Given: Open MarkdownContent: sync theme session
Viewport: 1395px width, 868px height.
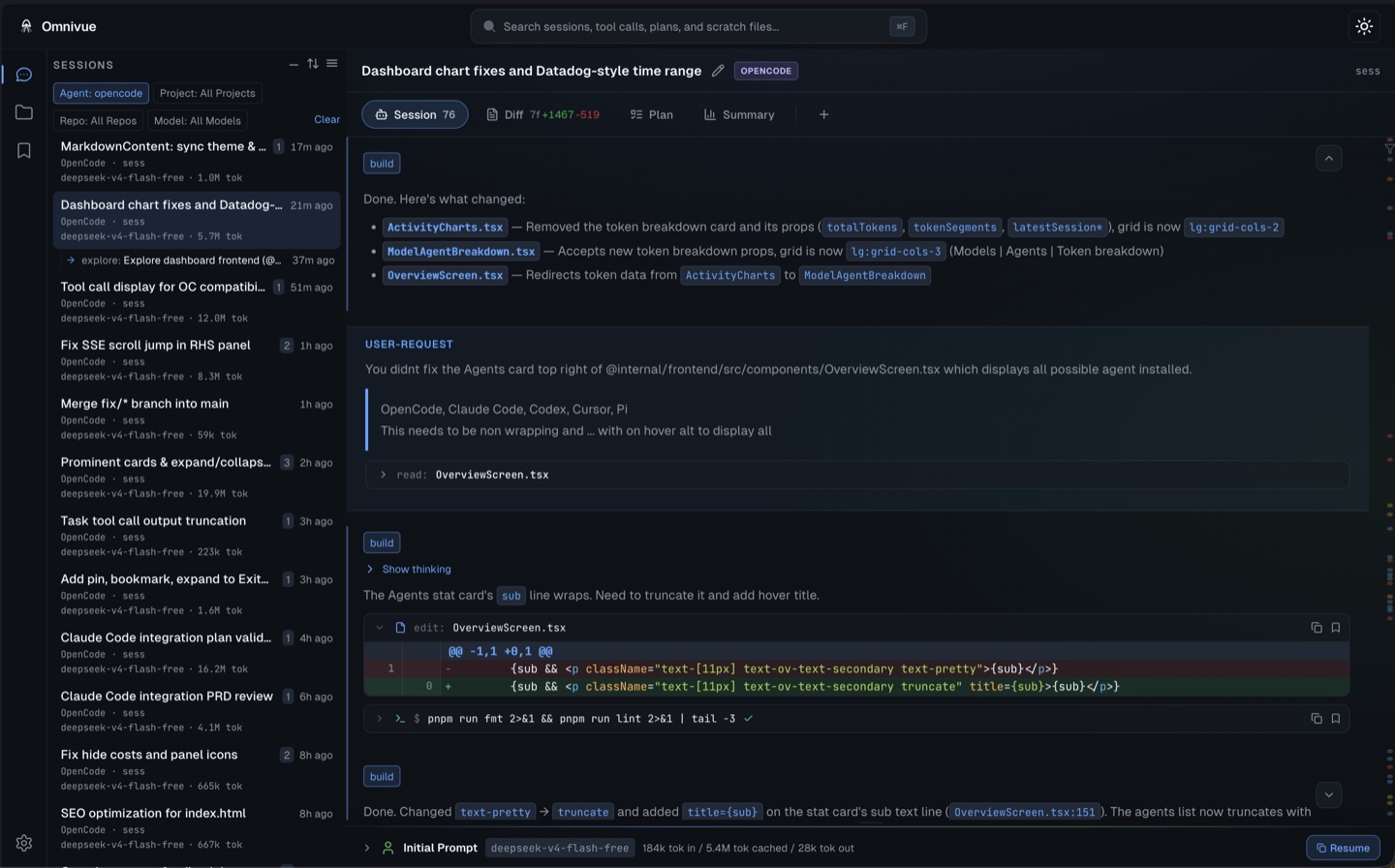Looking at the screenshot, I should click(x=197, y=161).
